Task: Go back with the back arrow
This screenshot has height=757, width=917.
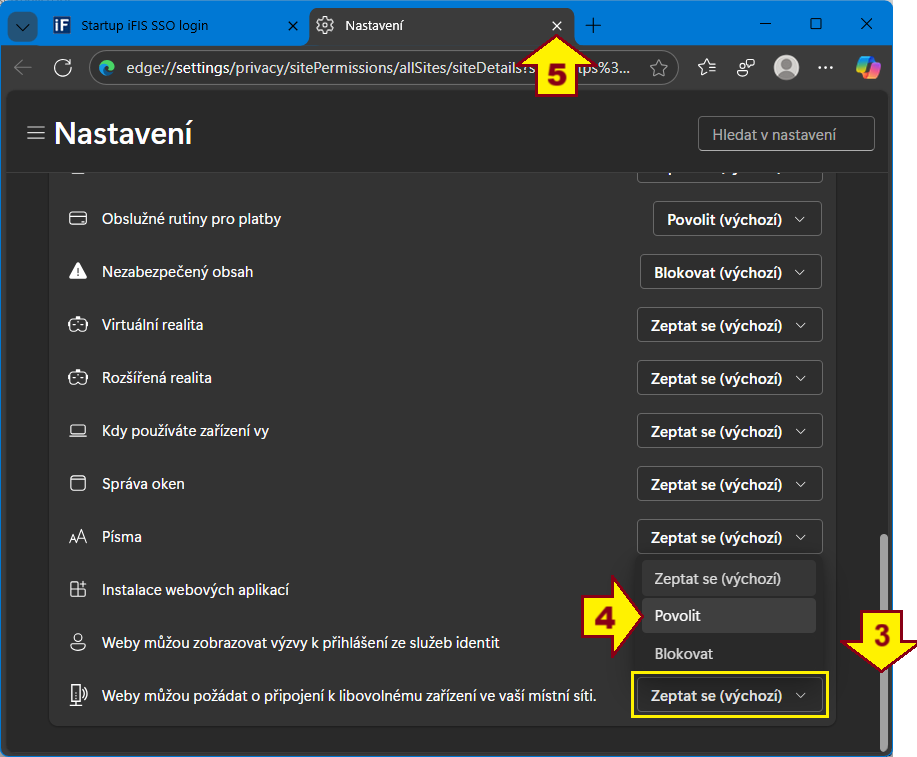Action: pyautogui.click(x=23, y=68)
